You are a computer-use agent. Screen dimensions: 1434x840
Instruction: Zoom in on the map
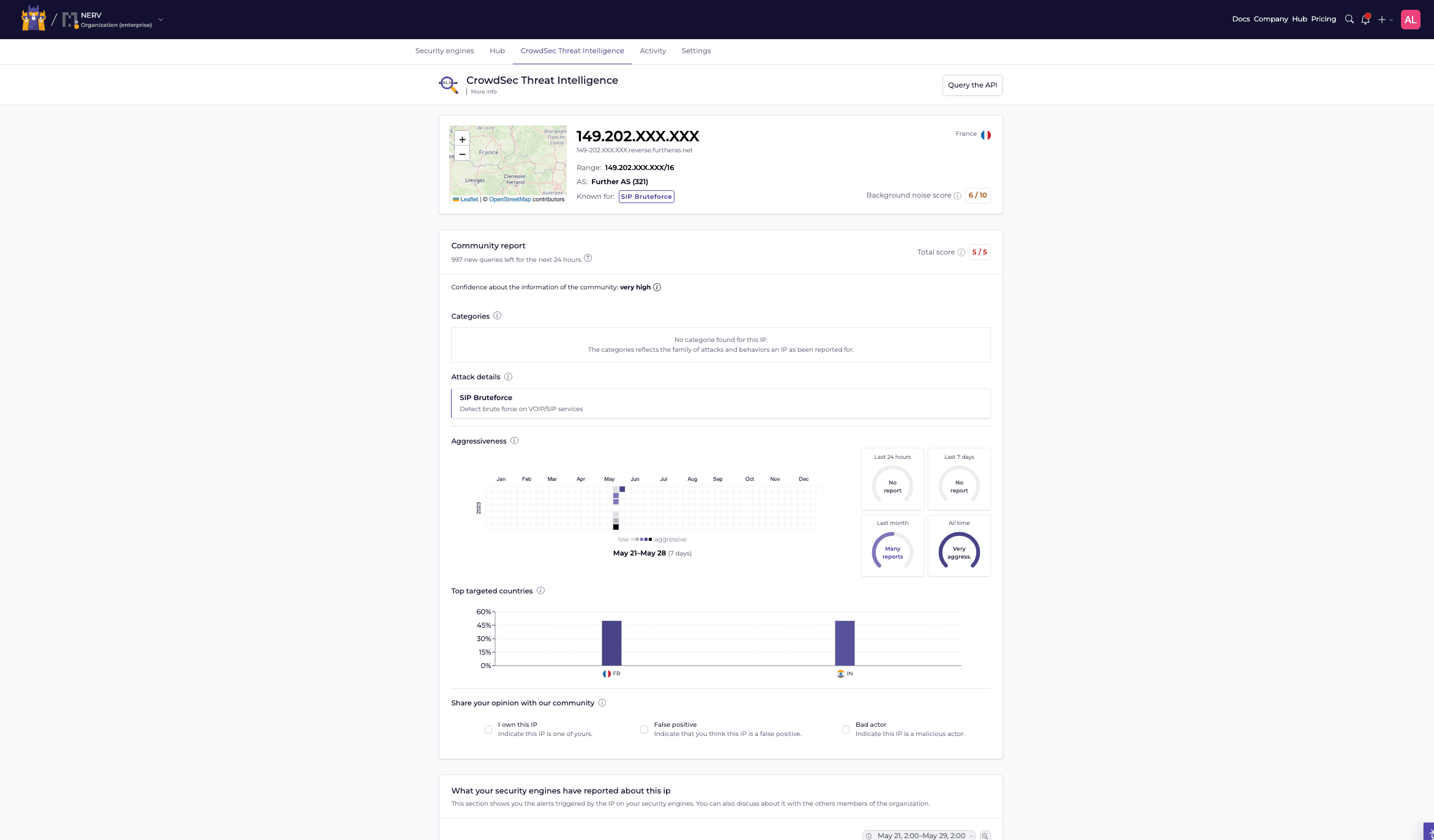(462, 139)
